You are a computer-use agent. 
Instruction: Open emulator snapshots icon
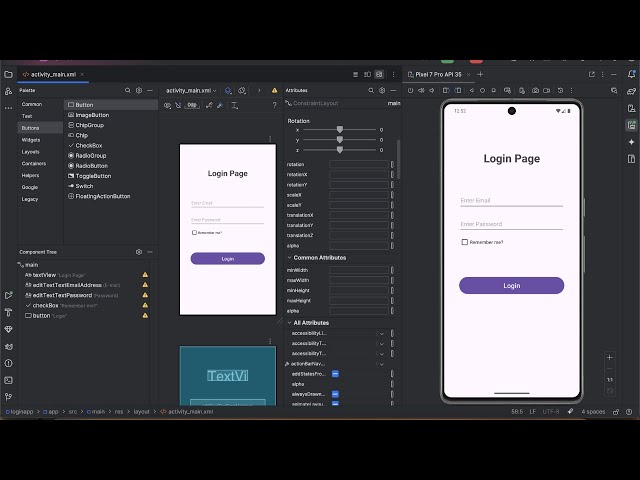[x=560, y=90]
